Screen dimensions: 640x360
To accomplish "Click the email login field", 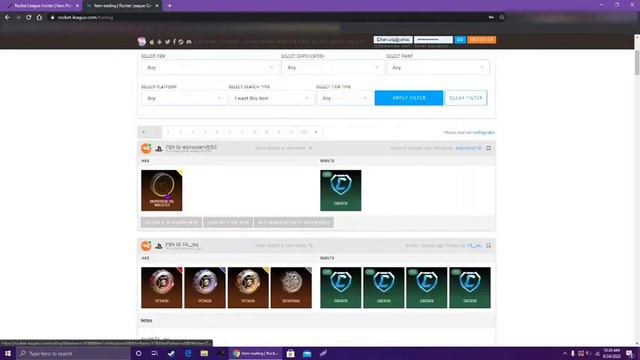I will click(x=393, y=40).
